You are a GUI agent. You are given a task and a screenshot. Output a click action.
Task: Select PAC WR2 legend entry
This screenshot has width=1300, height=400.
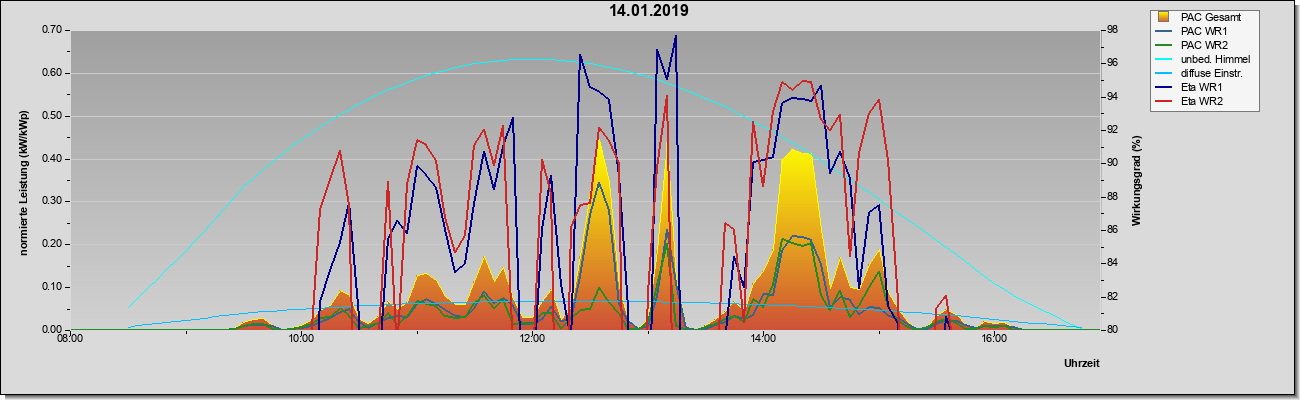pos(1204,45)
